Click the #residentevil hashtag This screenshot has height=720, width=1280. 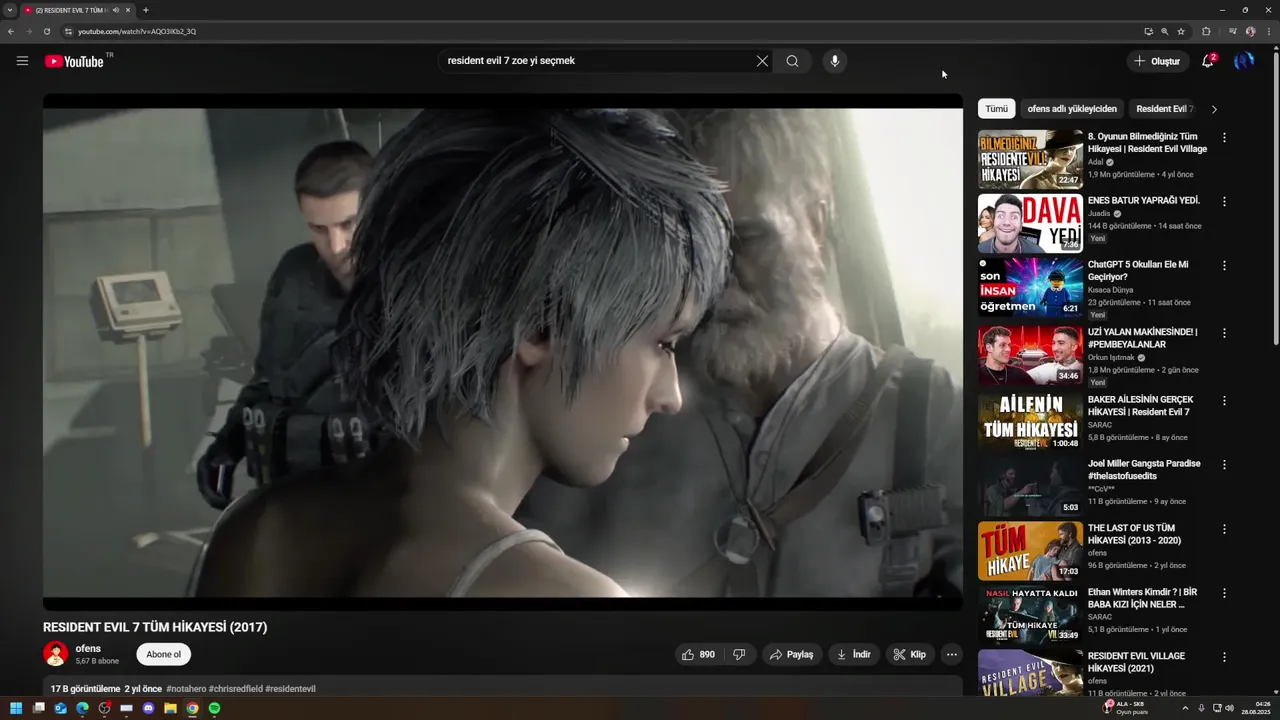click(x=290, y=689)
